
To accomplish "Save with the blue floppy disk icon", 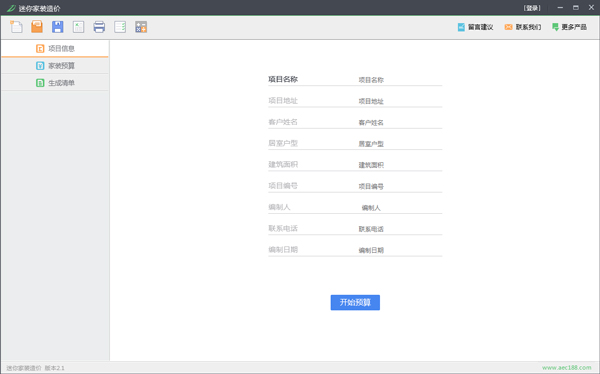I will point(58,27).
